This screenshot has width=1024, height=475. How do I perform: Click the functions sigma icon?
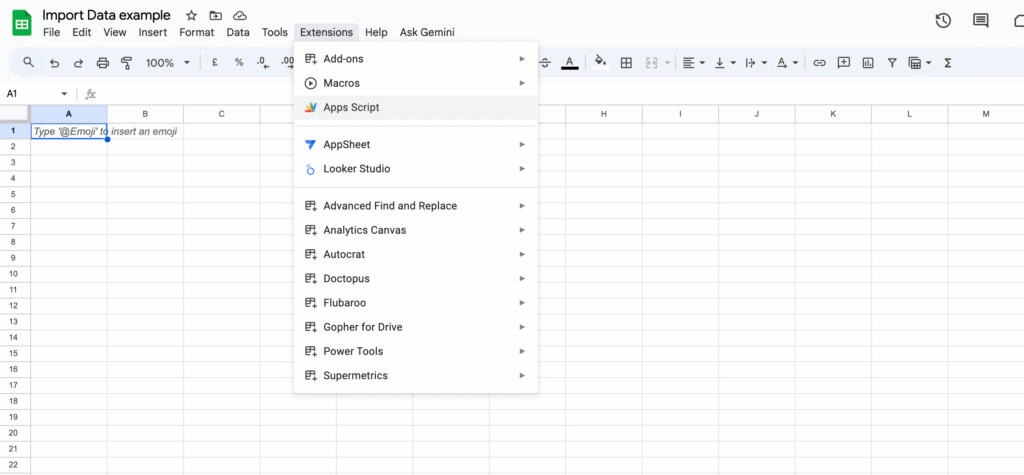click(x=947, y=63)
